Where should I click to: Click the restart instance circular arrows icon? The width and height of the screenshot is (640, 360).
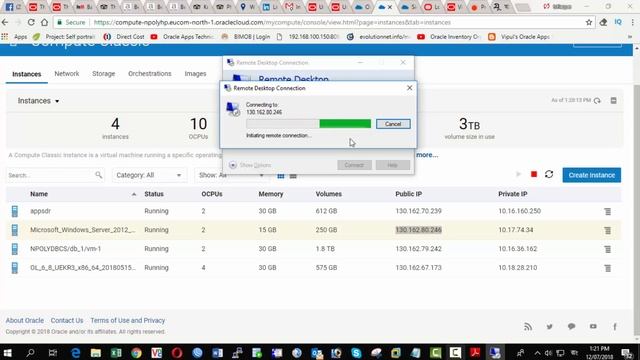pyautogui.click(x=549, y=174)
